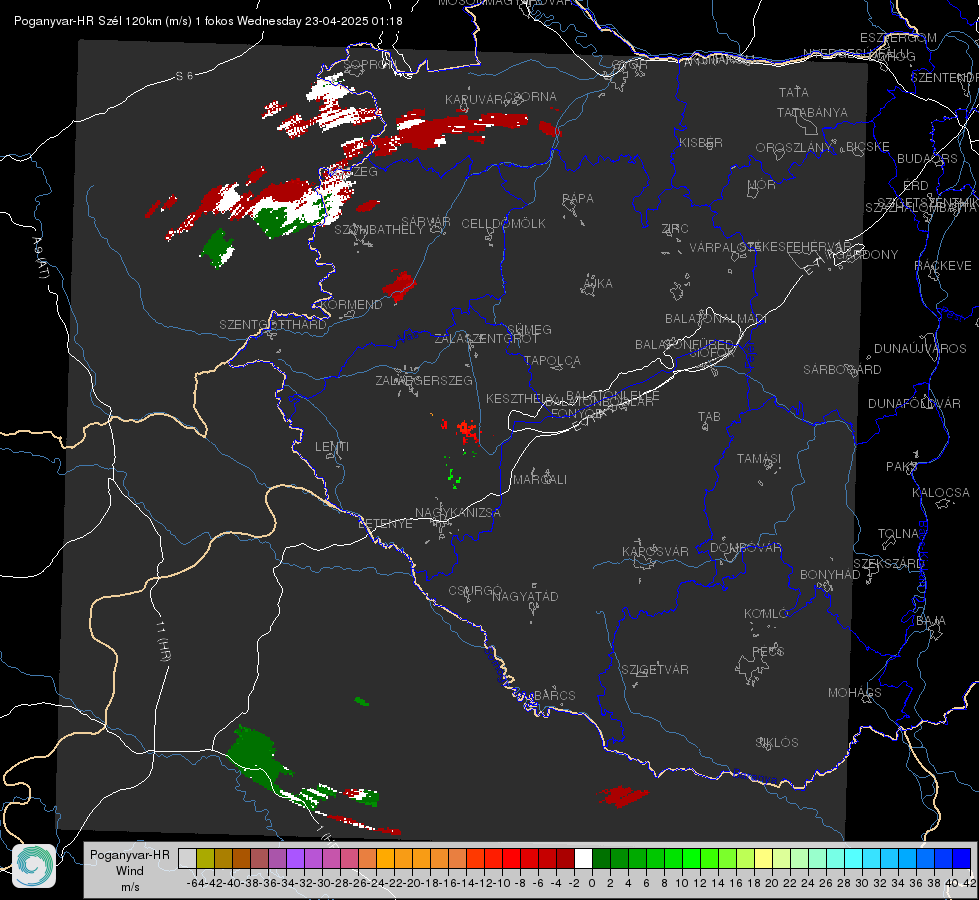Click the KALOCSA city label
979x900 pixels.
coord(941,493)
